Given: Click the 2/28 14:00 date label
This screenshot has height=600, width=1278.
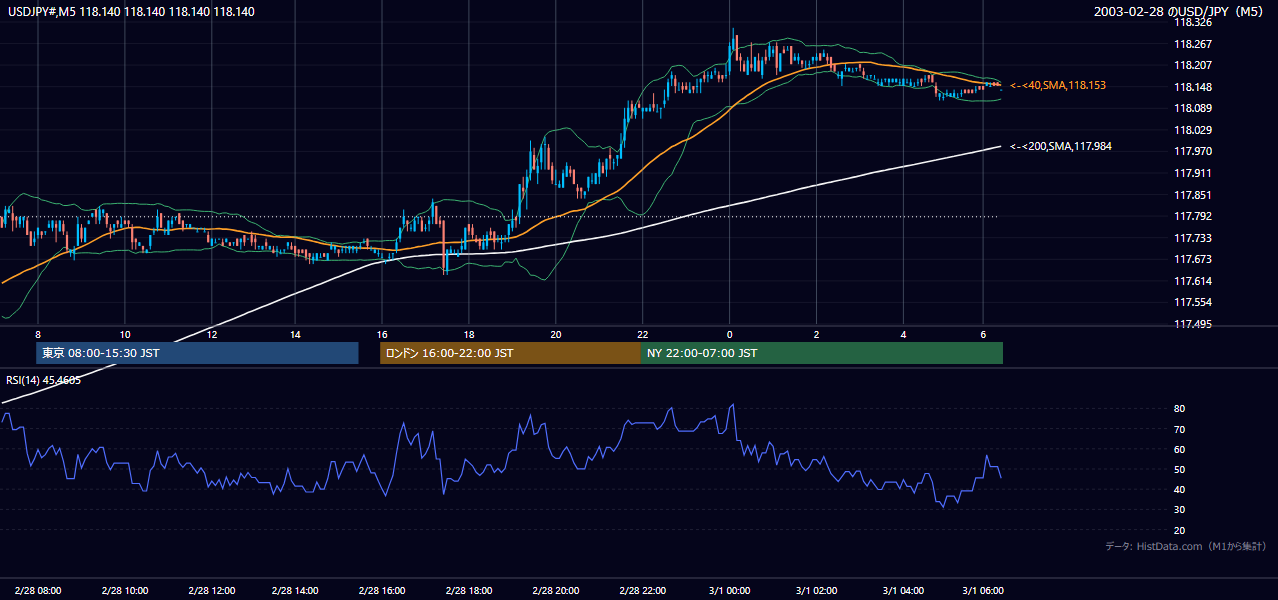Looking at the screenshot, I should [294, 591].
